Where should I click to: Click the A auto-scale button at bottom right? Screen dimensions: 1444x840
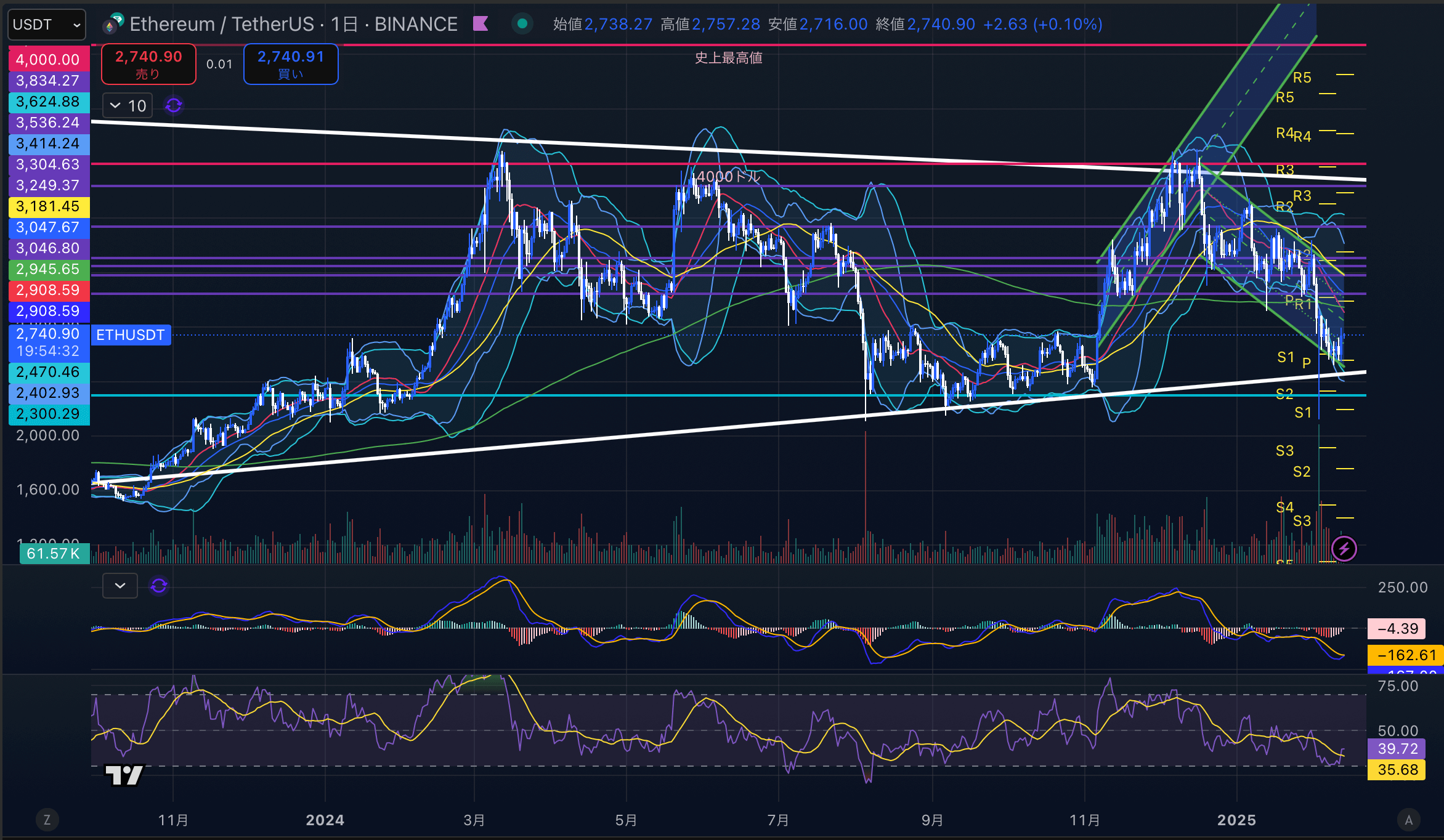coord(1408,820)
